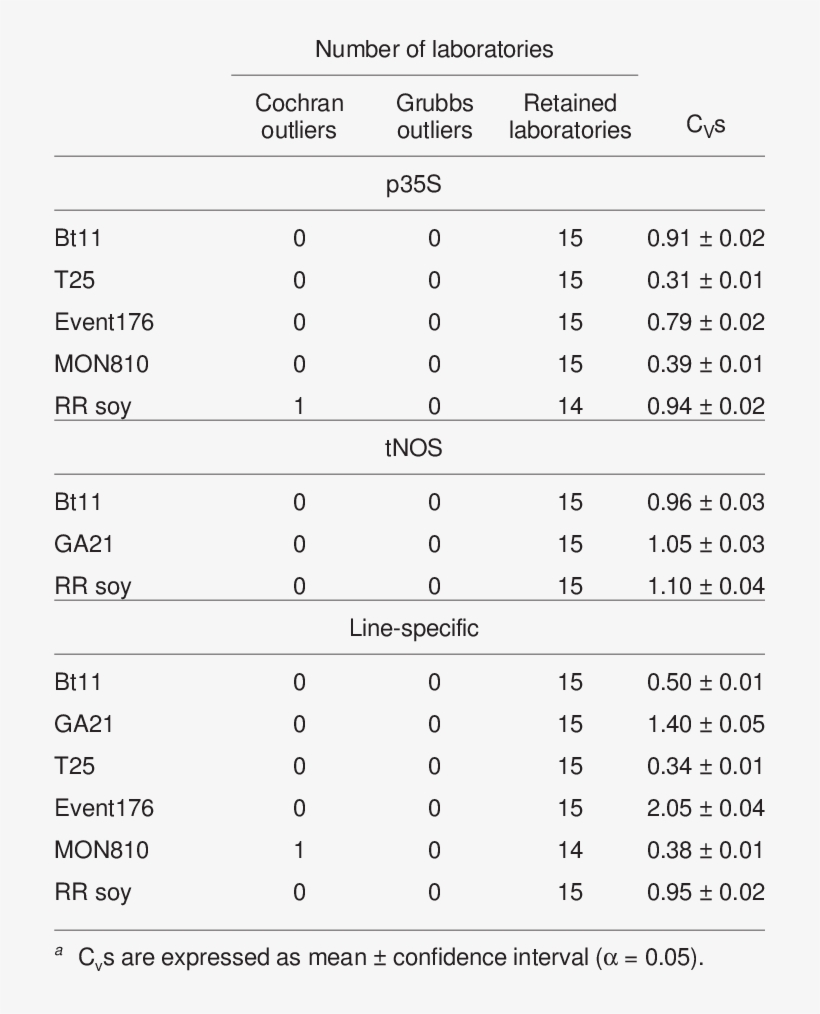Select the 'Retained laboratories' column header
The height and width of the screenshot is (1014, 820).
pyautogui.click(x=570, y=116)
